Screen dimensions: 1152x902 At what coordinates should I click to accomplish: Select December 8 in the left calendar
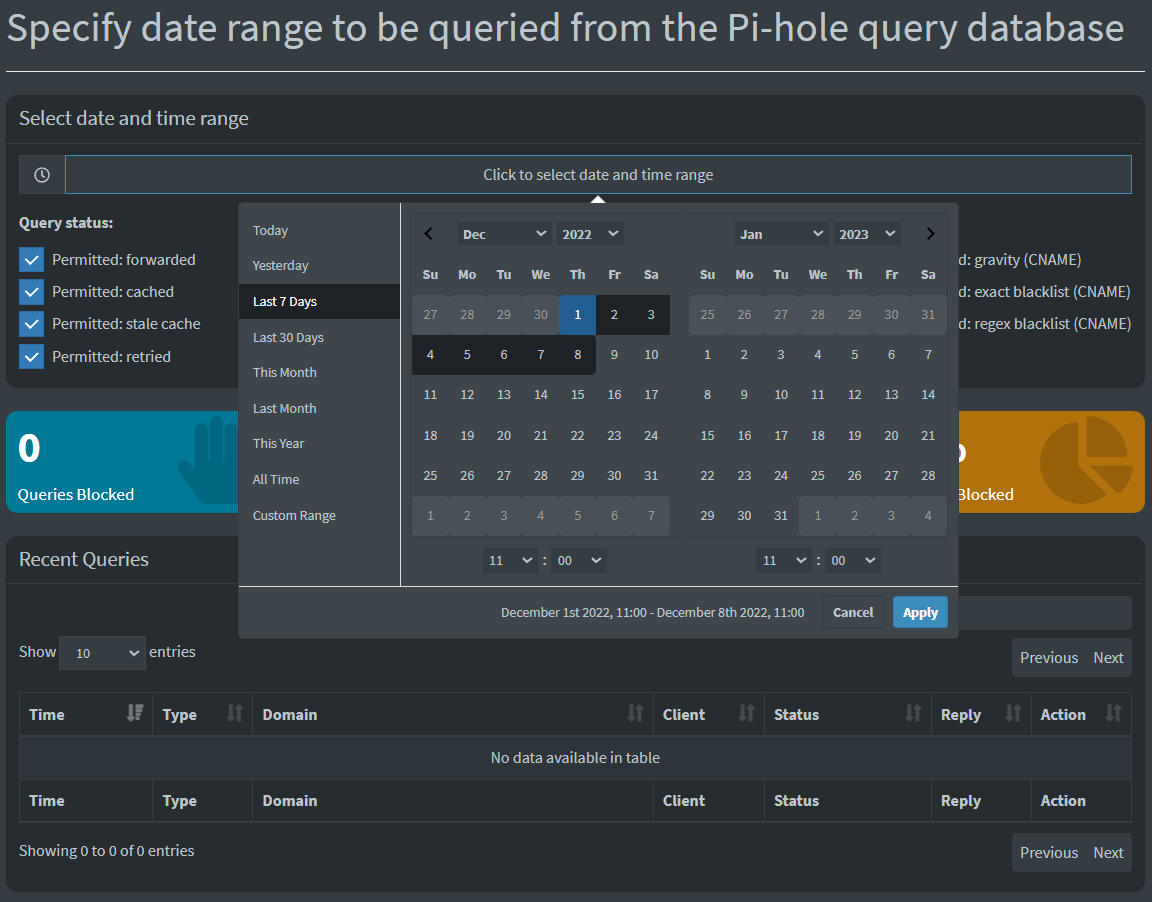coord(577,355)
